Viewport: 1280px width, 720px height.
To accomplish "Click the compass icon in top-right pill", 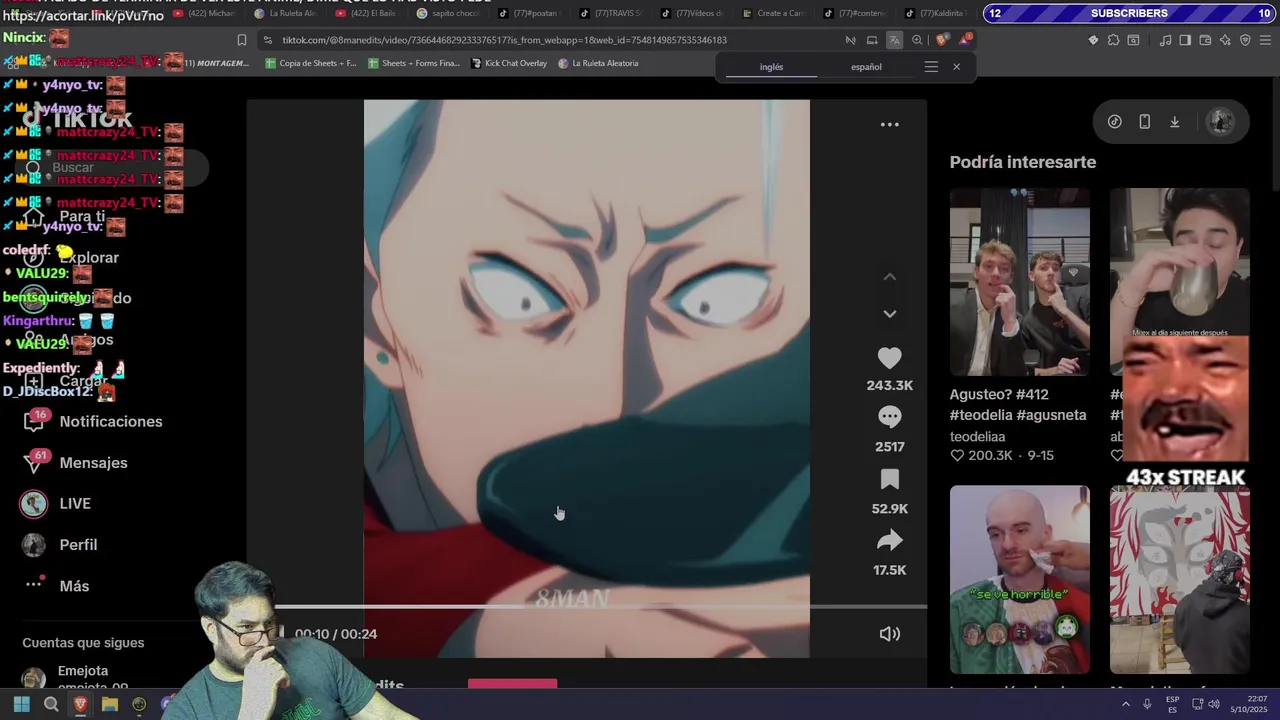I will coord(1115,122).
